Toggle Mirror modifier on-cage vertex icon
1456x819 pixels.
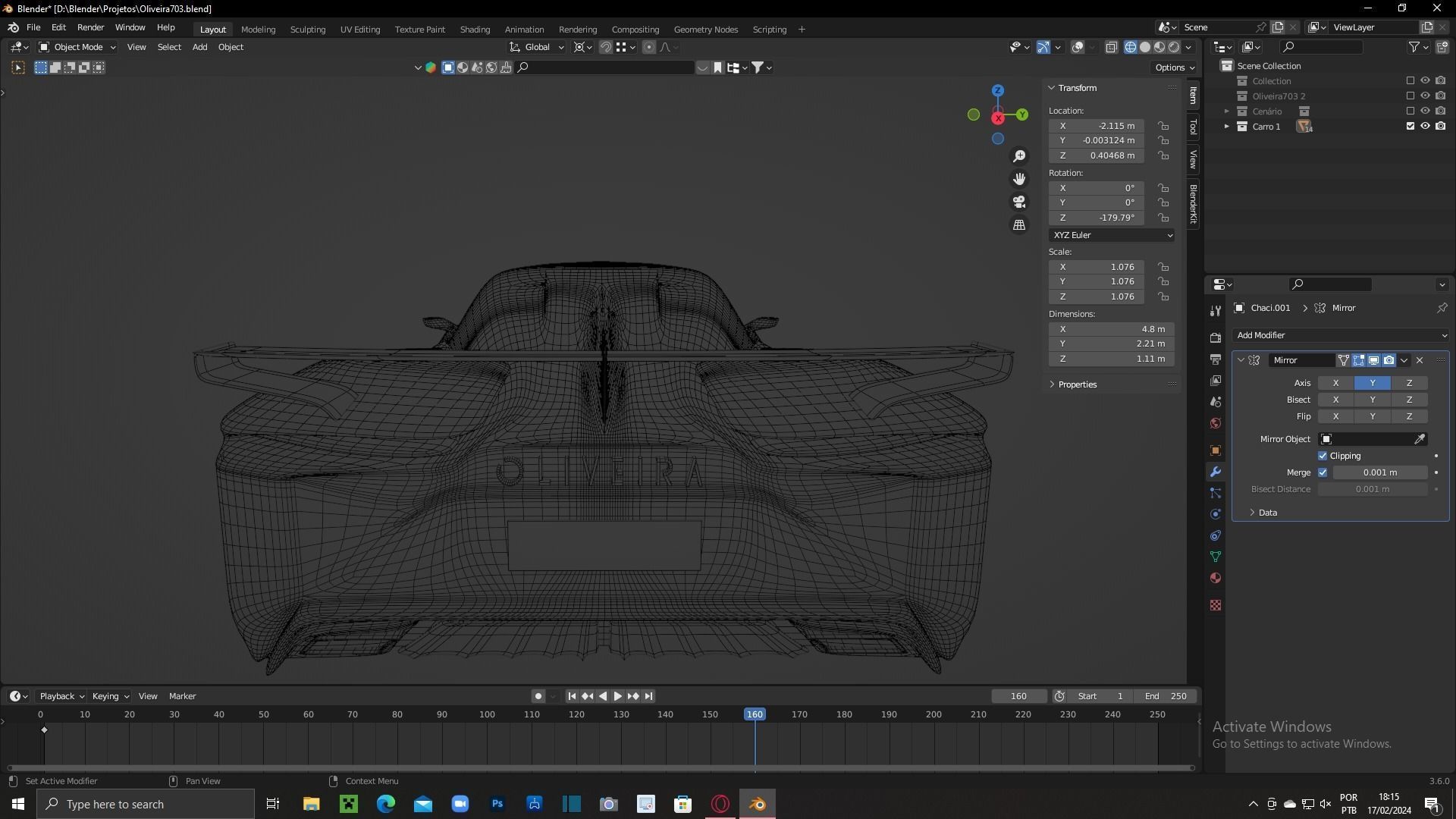1343,360
